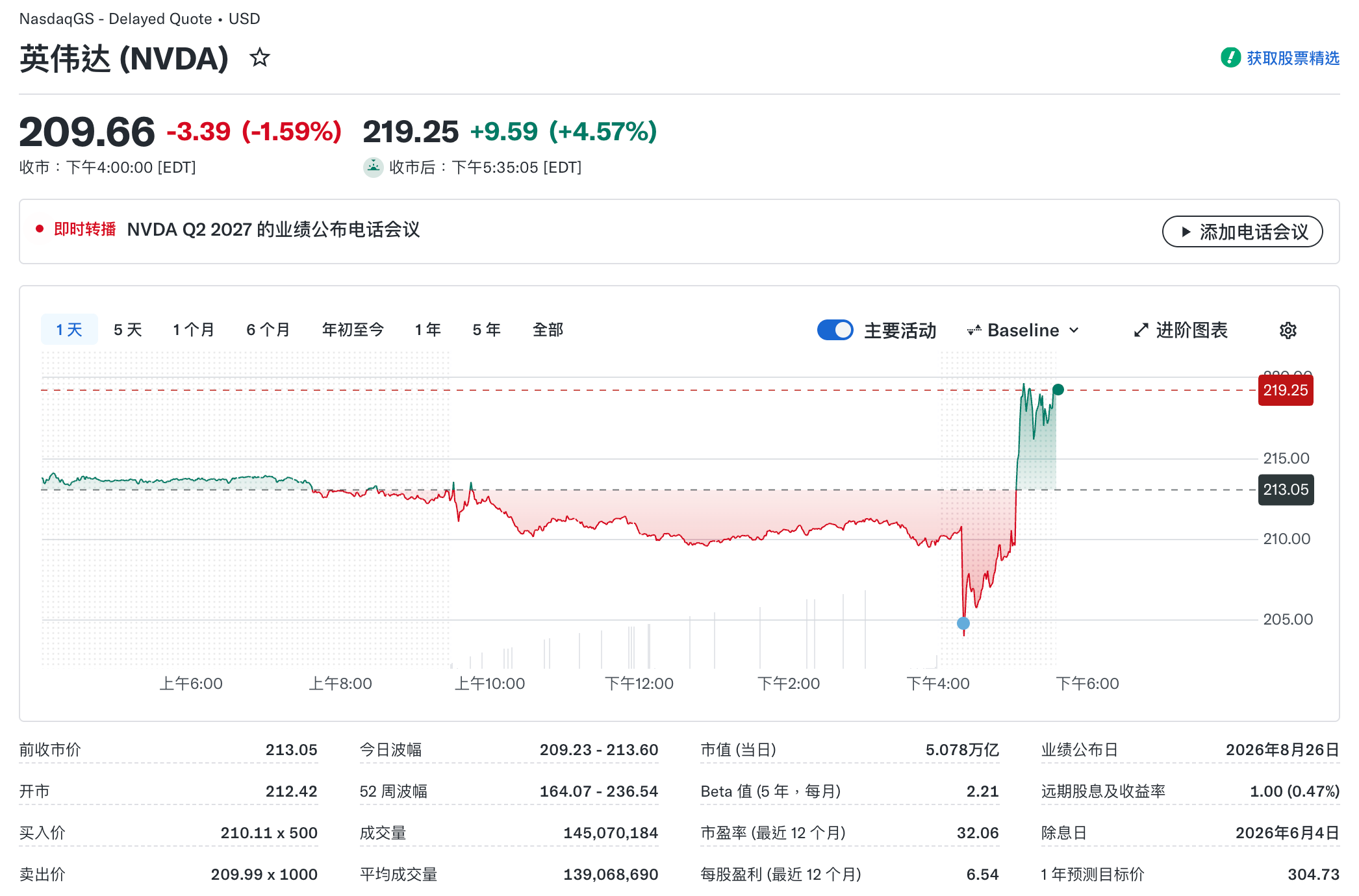The width and height of the screenshot is (1359, 896).
Task: Click the blue low-point marker on chart
Action: coord(963,623)
